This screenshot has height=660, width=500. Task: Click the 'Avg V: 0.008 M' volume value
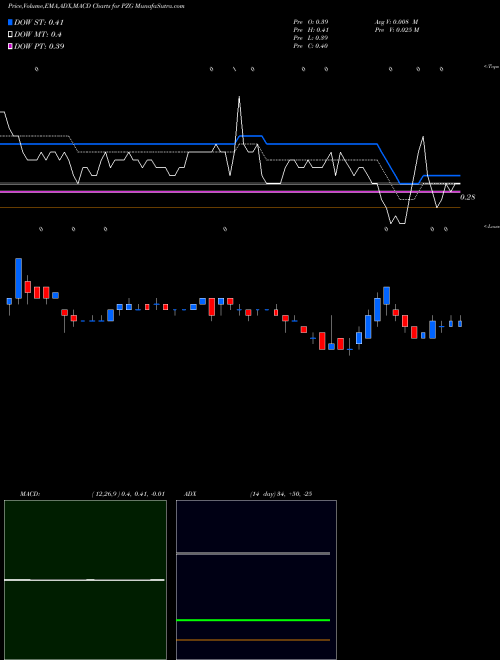click(396, 21)
